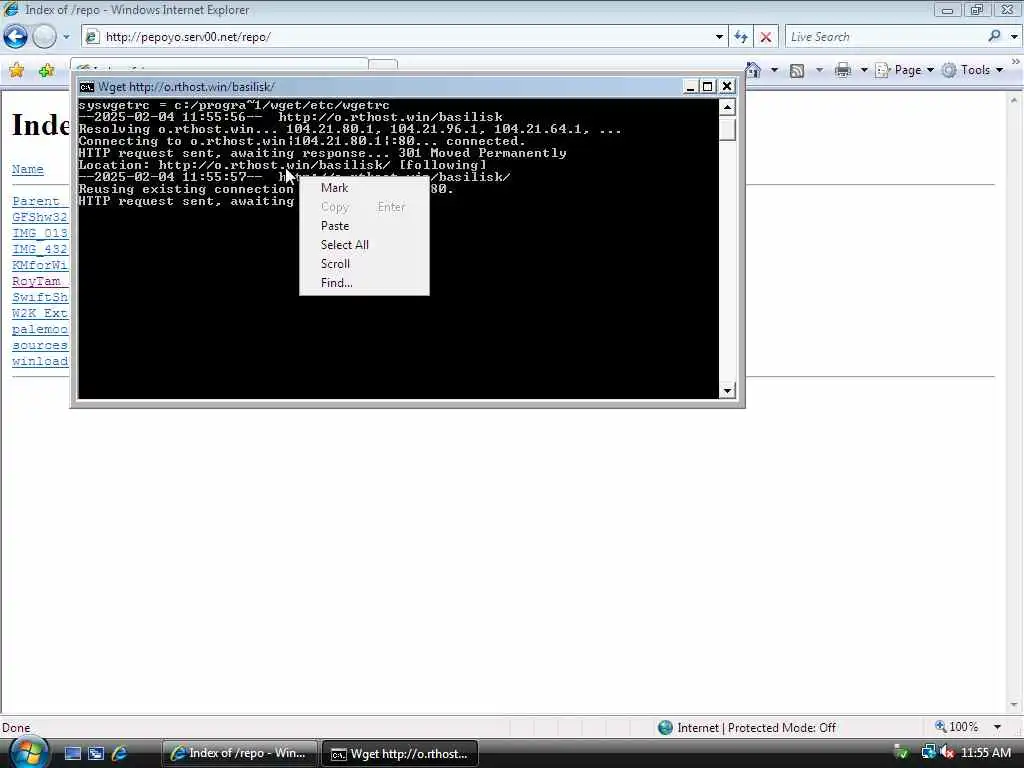
Task: Click the muted volume tray icon
Action: pyautogui.click(x=948, y=753)
